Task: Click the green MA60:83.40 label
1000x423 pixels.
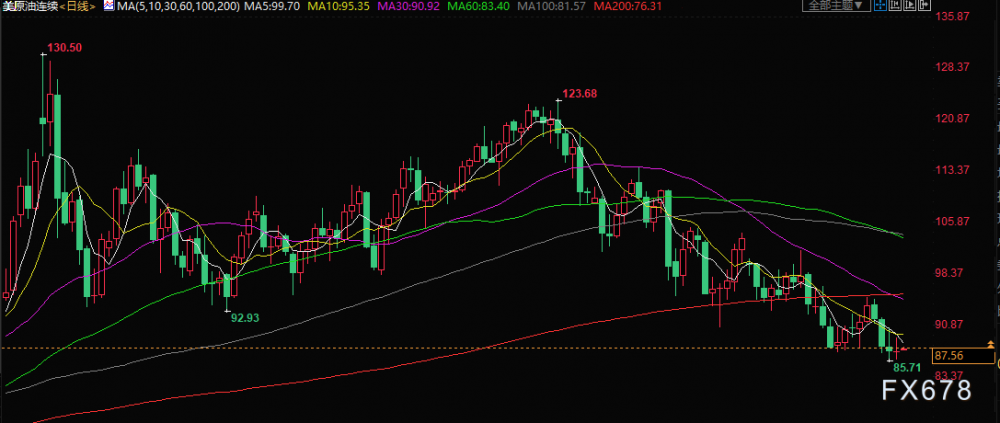Action: 480,6
